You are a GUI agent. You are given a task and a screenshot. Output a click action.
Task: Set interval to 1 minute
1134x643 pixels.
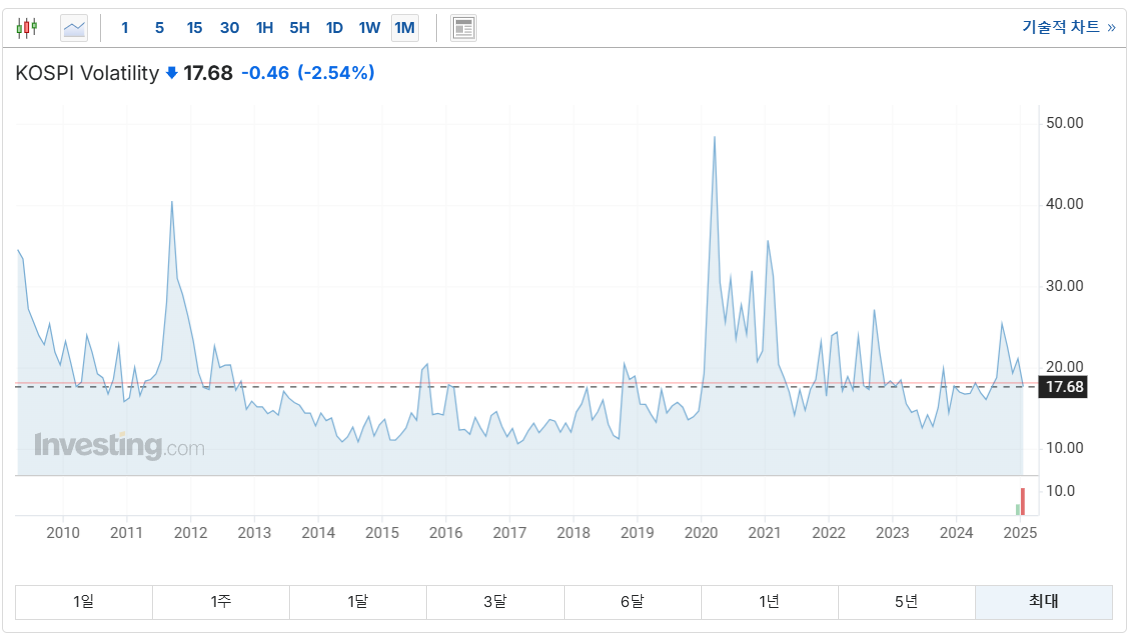coord(125,28)
